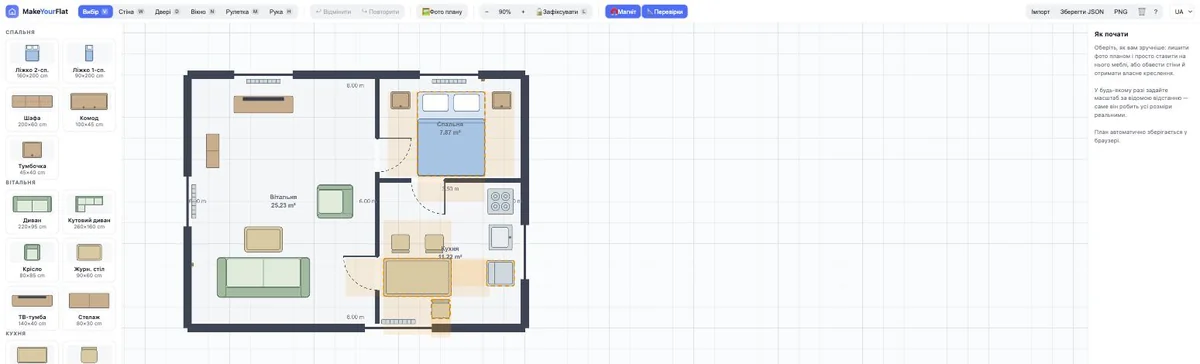
Task: Zoom out with the minus button
Action: [x=487, y=11]
